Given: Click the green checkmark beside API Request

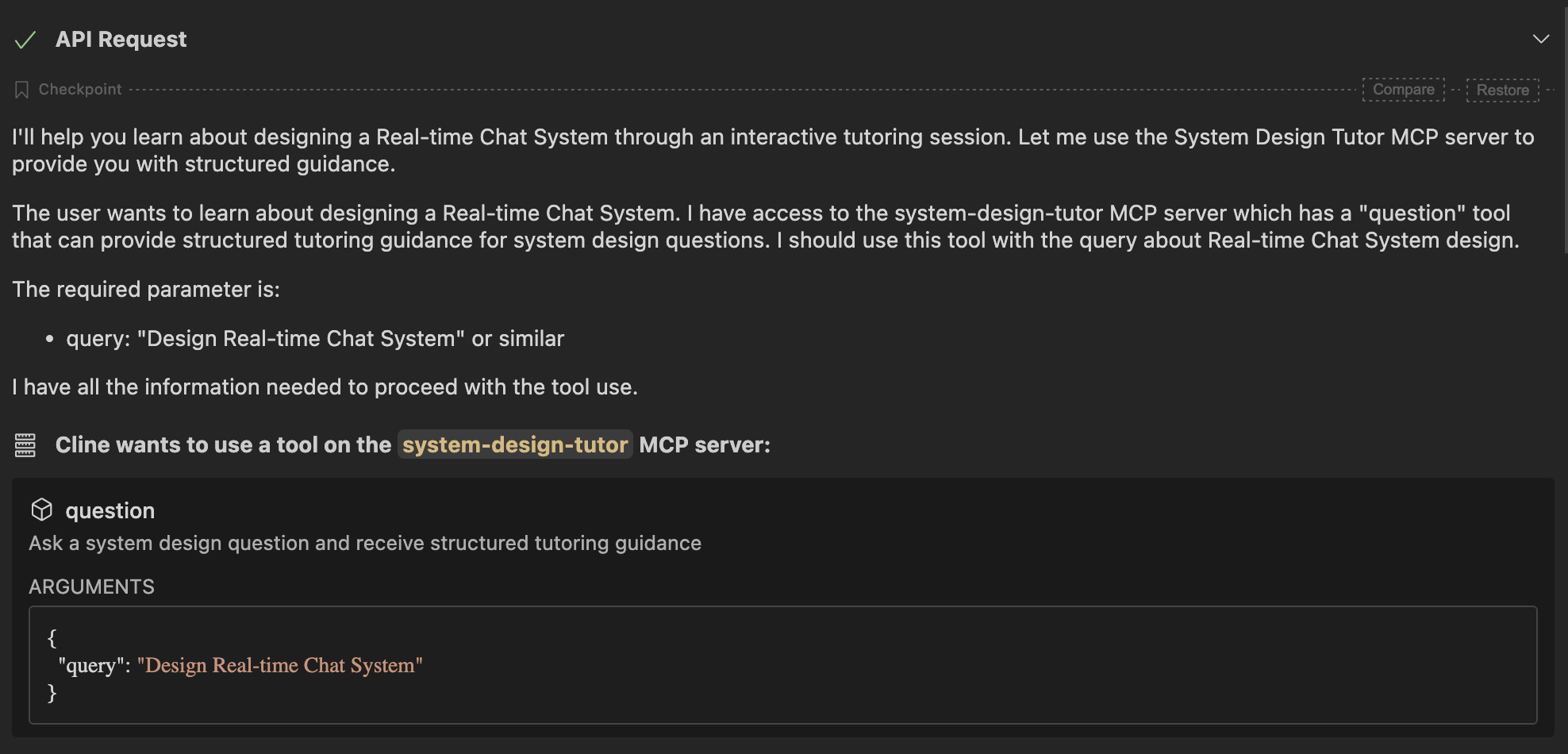Looking at the screenshot, I should click(x=25, y=38).
